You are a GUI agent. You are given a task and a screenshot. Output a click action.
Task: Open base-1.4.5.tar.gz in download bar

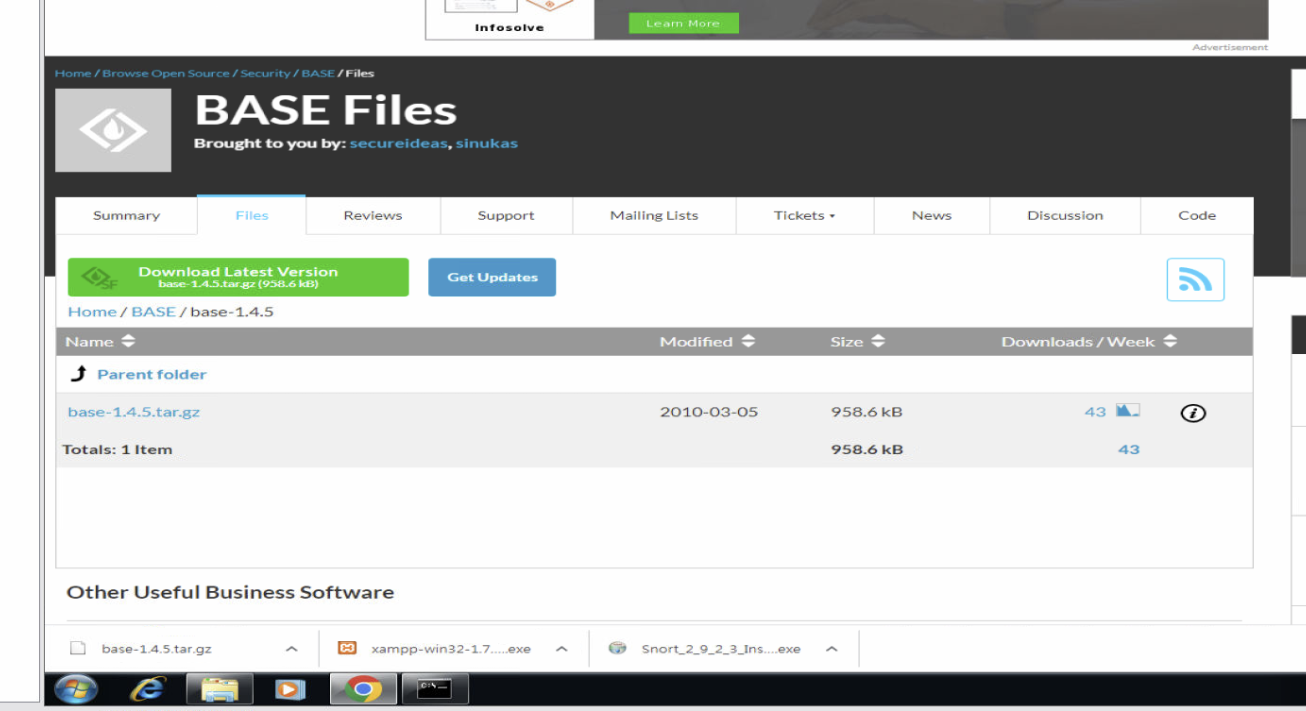coord(156,649)
